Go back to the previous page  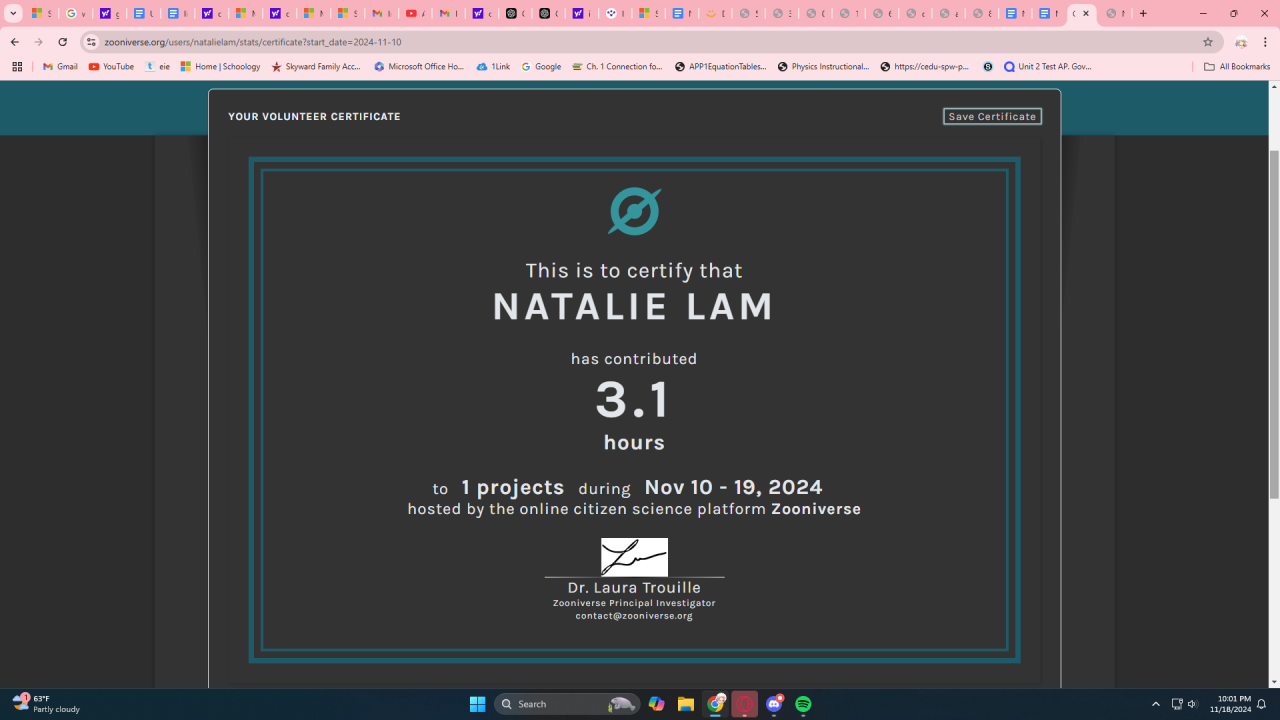click(x=15, y=42)
